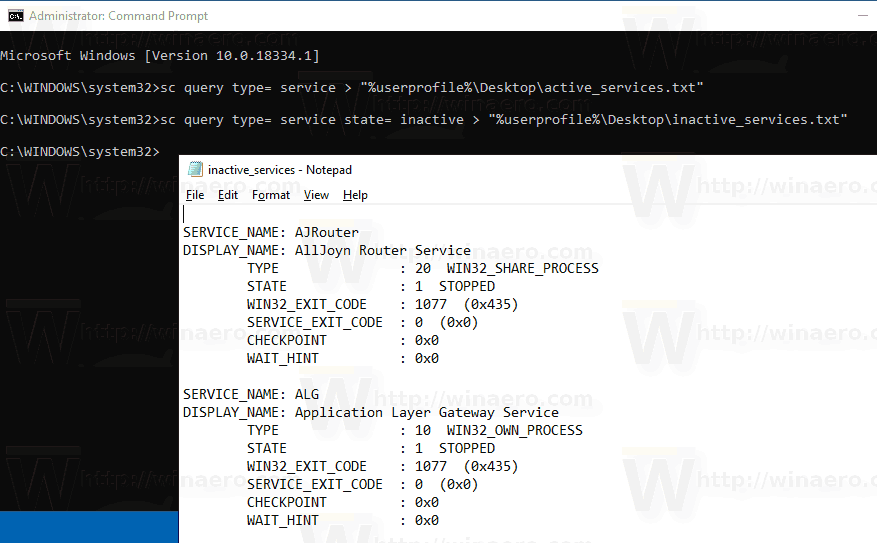Open the File menu in Notepad

point(195,195)
